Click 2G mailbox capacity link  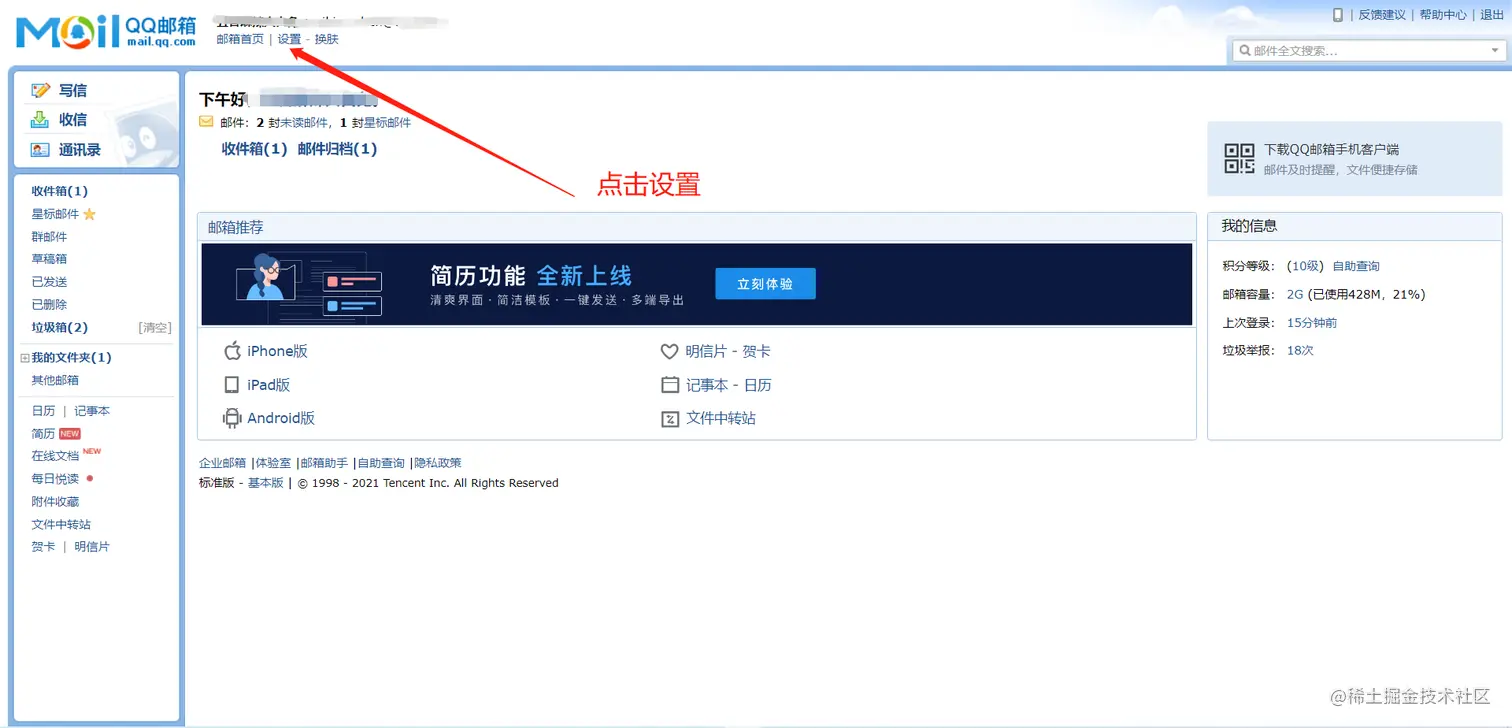(x=1295, y=294)
